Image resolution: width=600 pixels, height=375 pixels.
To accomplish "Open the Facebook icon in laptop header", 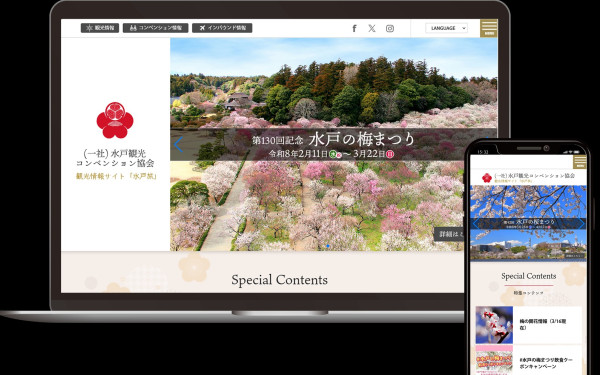I will [x=354, y=28].
